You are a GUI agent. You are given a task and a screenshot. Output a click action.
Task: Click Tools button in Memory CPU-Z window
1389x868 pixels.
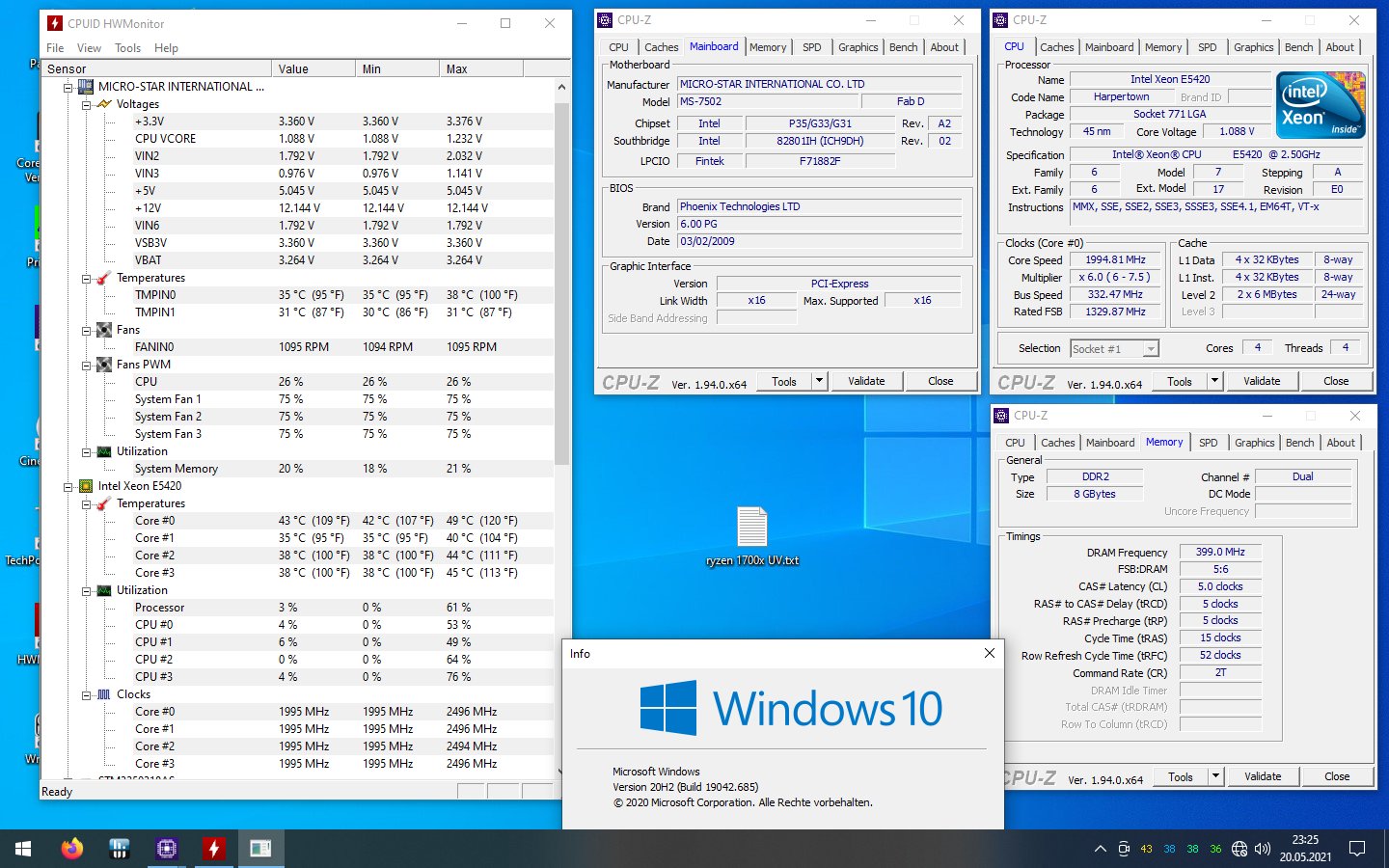tap(1181, 776)
